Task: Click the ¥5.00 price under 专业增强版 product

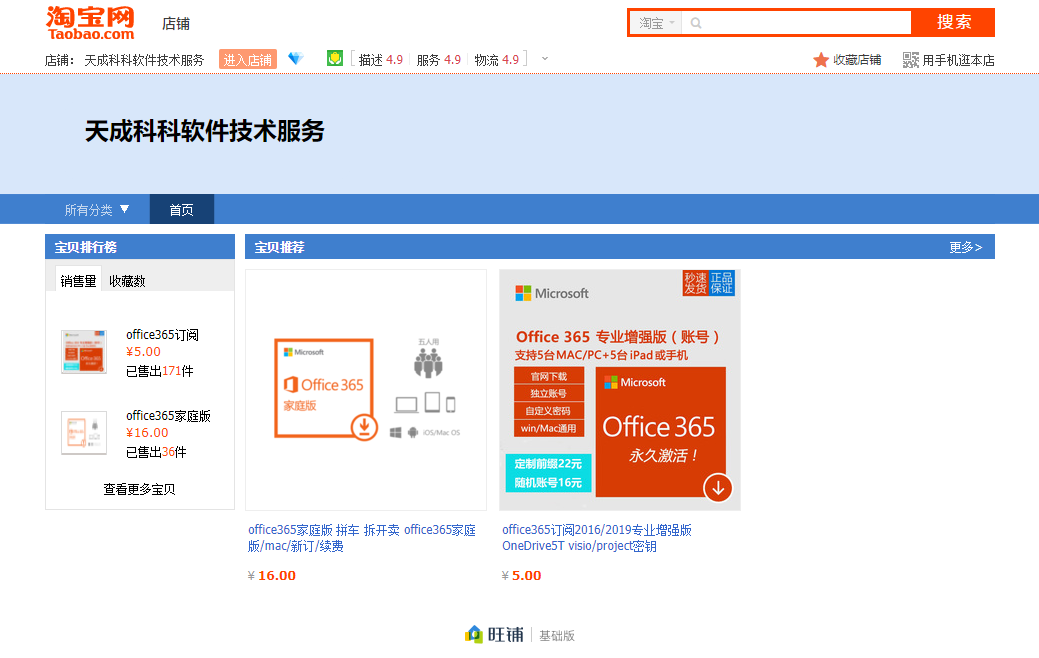Action: (521, 575)
